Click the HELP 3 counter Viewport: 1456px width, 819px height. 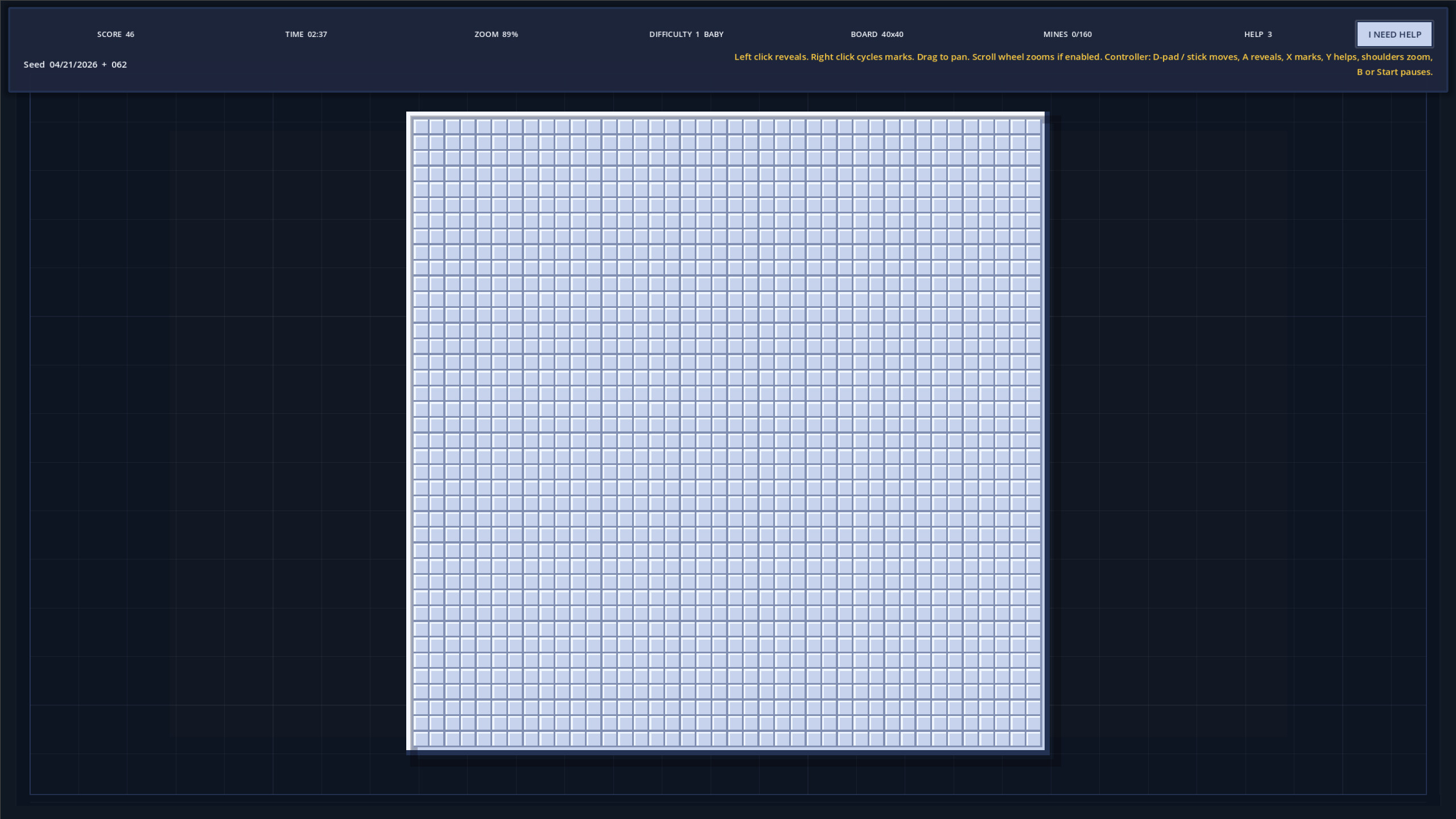pyautogui.click(x=1257, y=34)
